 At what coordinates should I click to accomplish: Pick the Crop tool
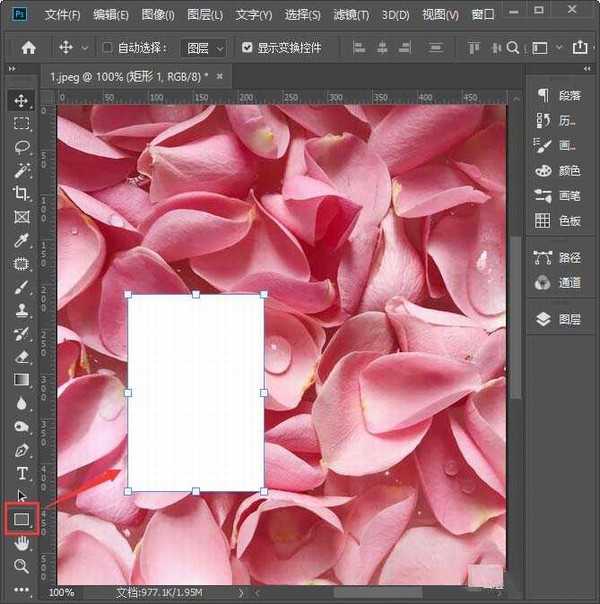[x=21, y=193]
